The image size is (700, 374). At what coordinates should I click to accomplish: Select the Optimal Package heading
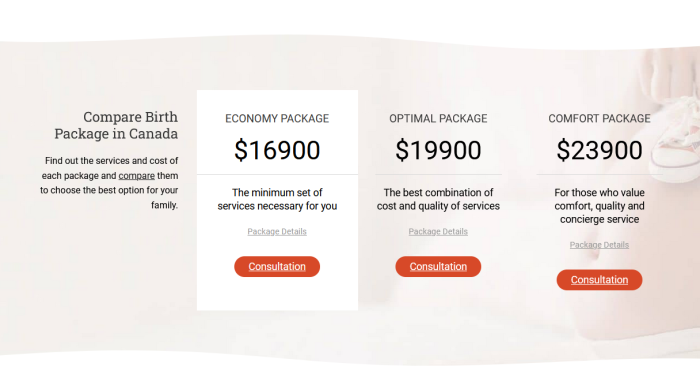coord(438,118)
